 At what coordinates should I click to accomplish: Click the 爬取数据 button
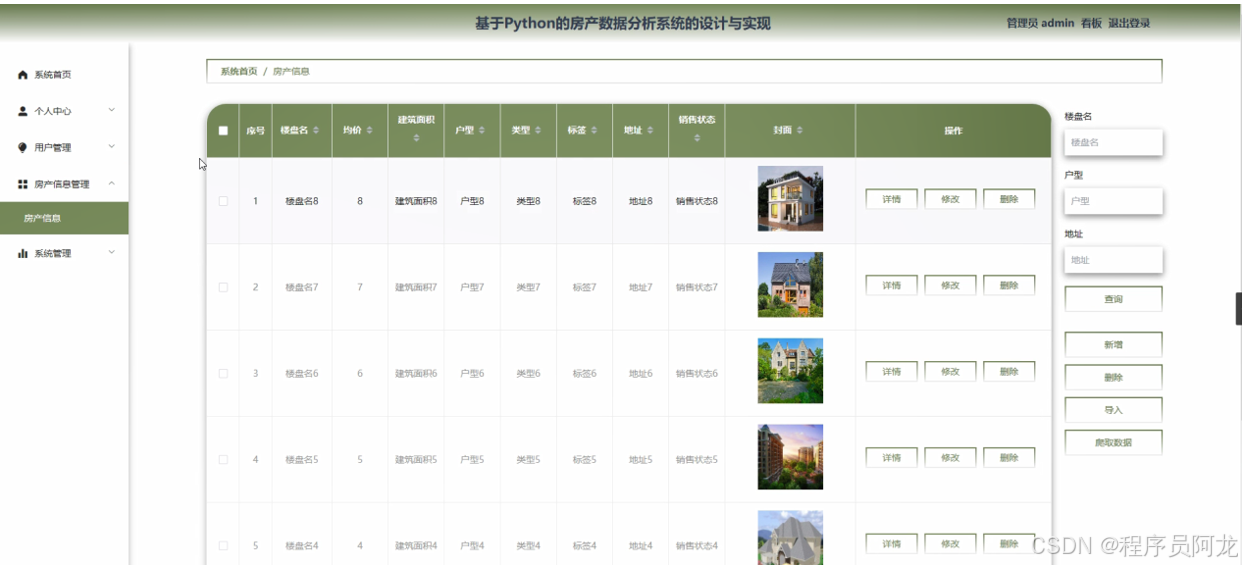(x=1113, y=442)
